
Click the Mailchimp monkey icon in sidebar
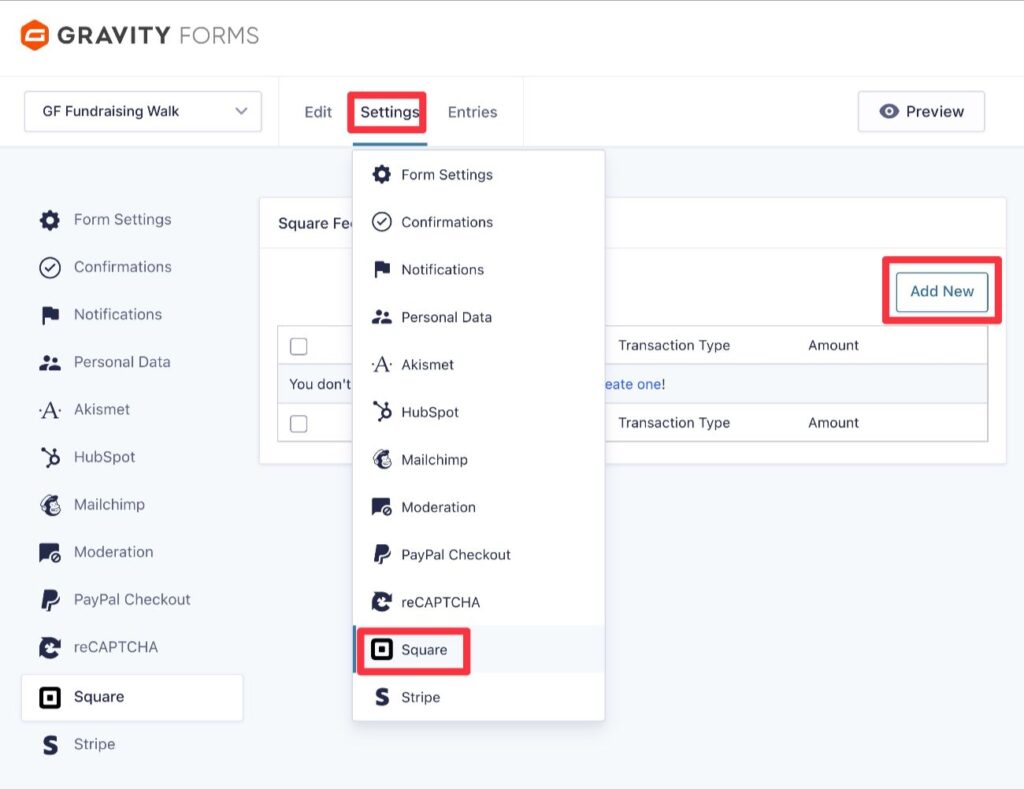(50, 505)
